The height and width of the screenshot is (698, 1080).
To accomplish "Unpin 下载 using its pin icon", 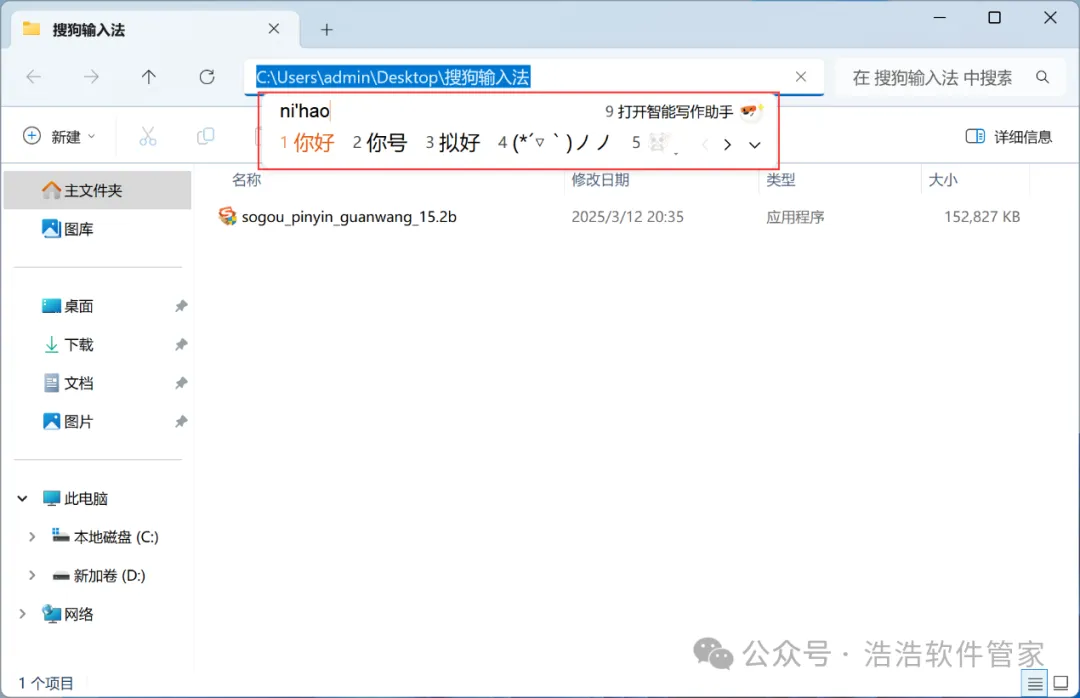I will 180,345.
